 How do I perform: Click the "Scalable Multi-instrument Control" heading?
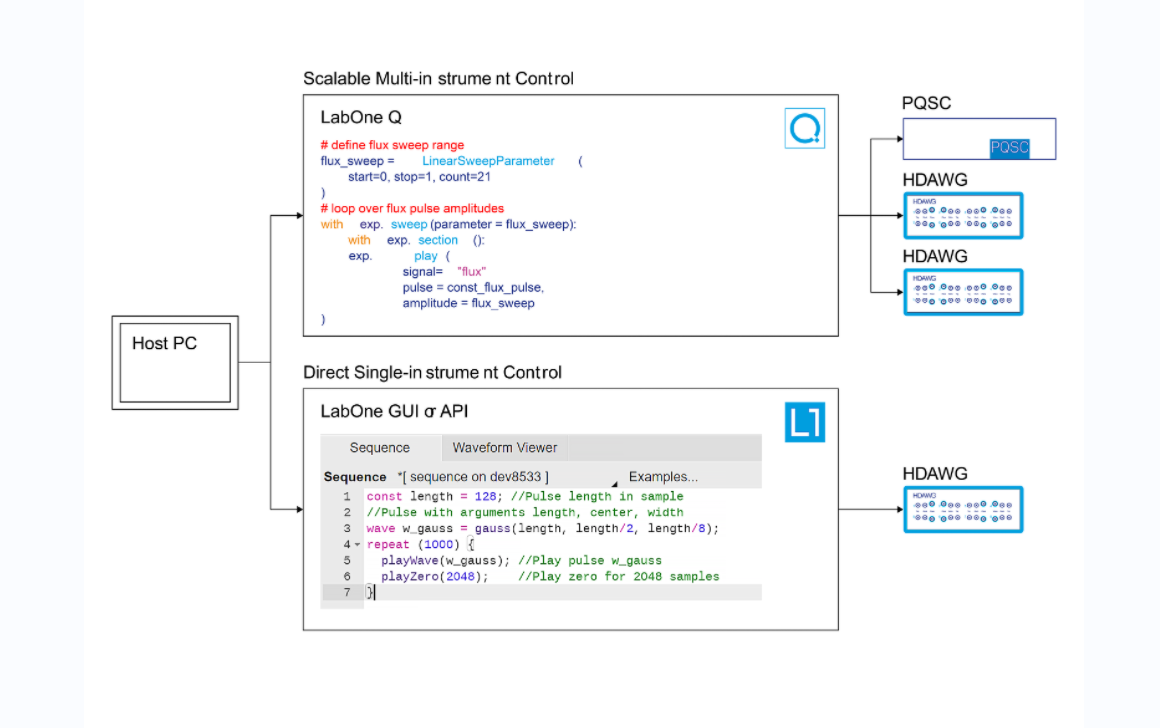pos(438,78)
